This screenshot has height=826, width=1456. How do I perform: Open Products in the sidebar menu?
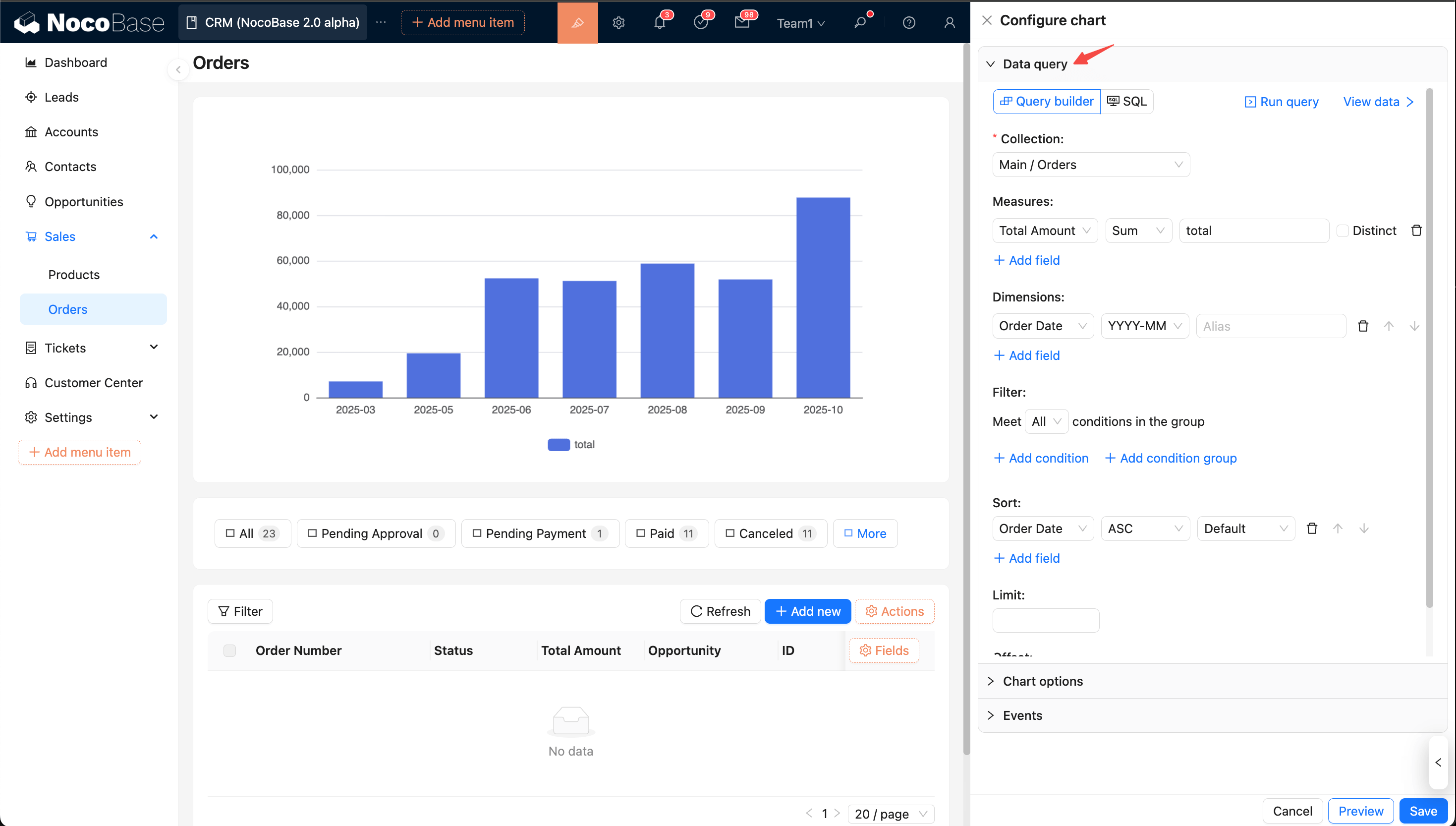74,275
